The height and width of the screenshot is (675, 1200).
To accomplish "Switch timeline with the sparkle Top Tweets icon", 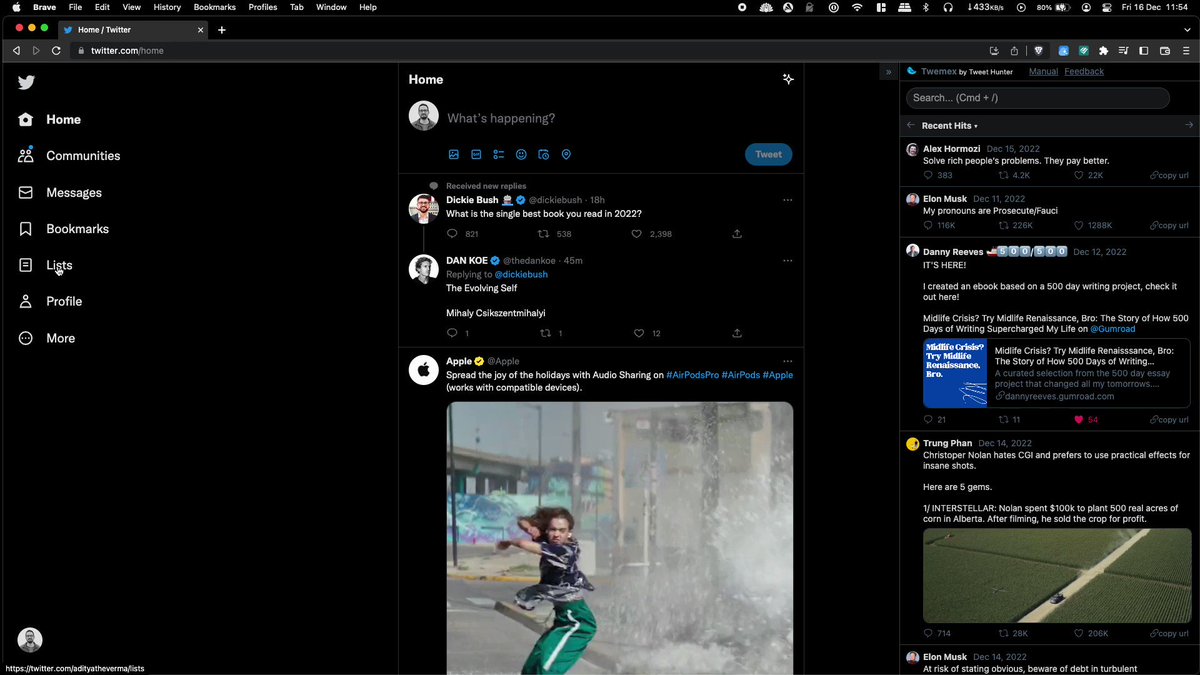I will point(788,79).
